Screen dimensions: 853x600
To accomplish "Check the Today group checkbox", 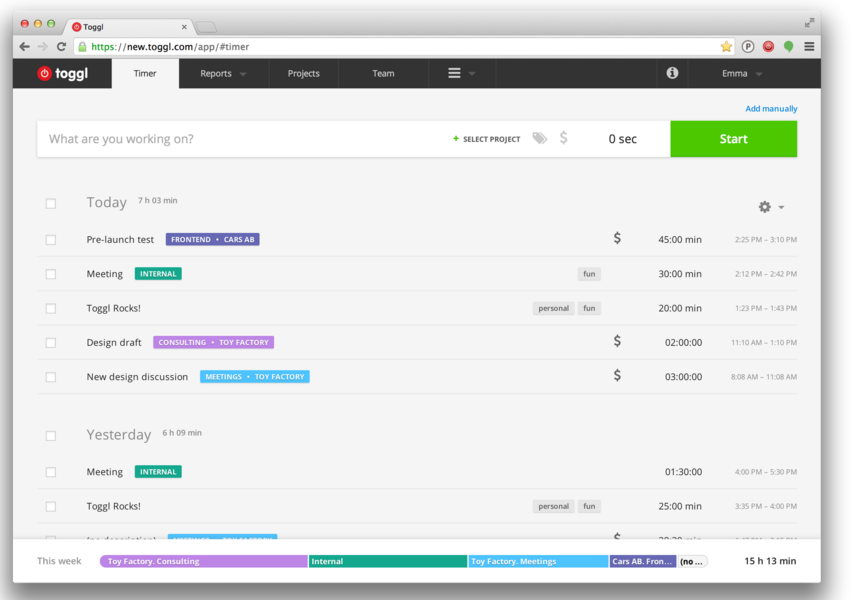I will pyautogui.click(x=51, y=203).
